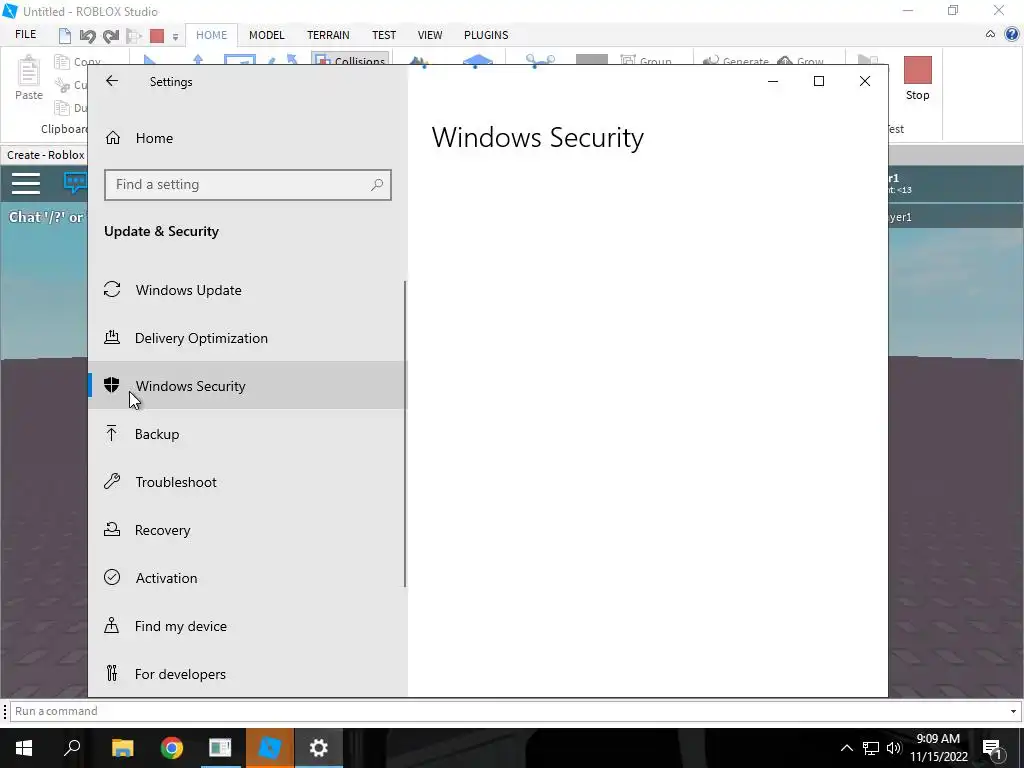Click the Find a setting search box
Screen dimensions: 1024x768
tap(248, 185)
